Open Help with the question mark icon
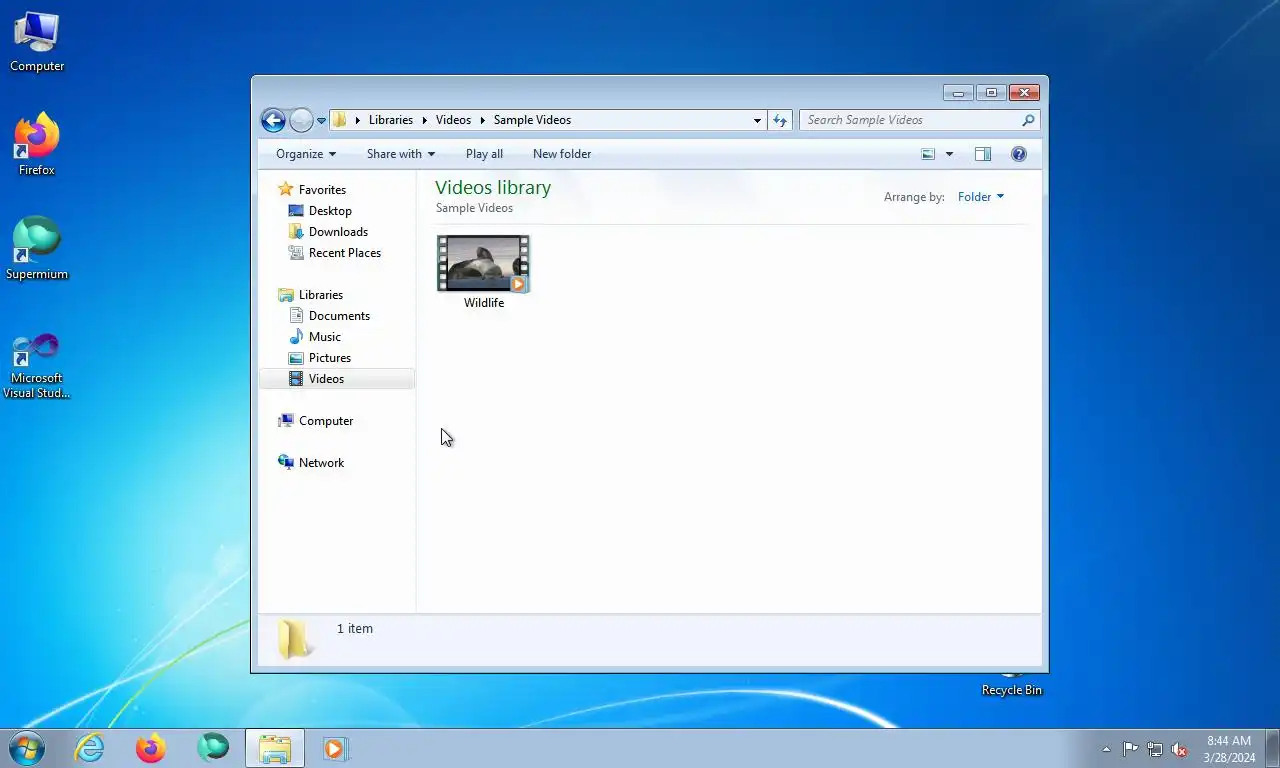The width and height of the screenshot is (1280, 768). tap(1019, 154)
